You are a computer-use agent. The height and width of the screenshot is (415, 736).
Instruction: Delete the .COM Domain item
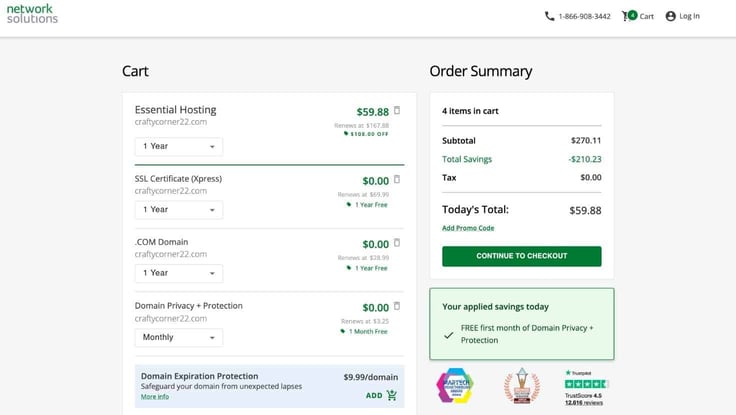coord(397,243)
